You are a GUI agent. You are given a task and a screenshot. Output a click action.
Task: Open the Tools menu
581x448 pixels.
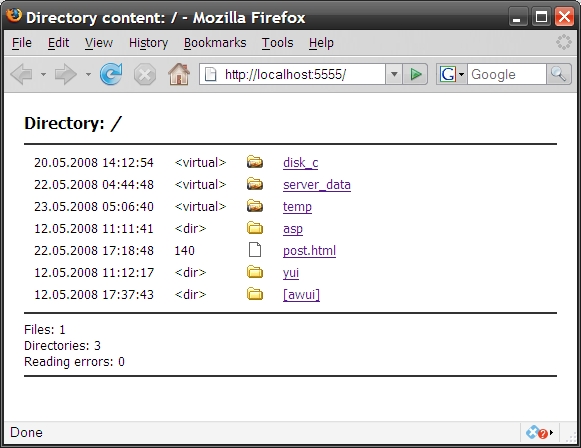278,43
